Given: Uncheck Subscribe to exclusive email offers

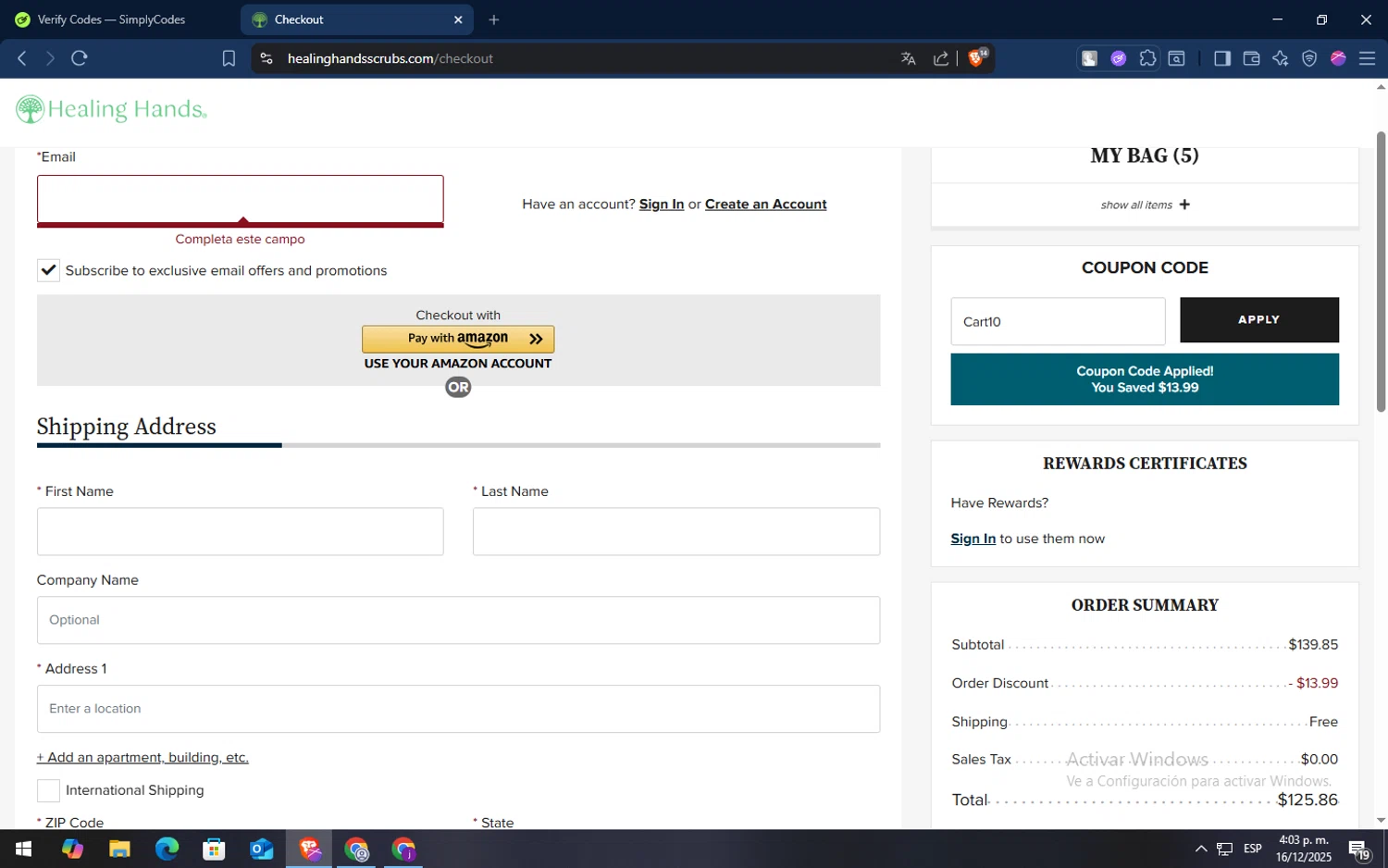Looking at the screenshot, I should pos(48,270).
